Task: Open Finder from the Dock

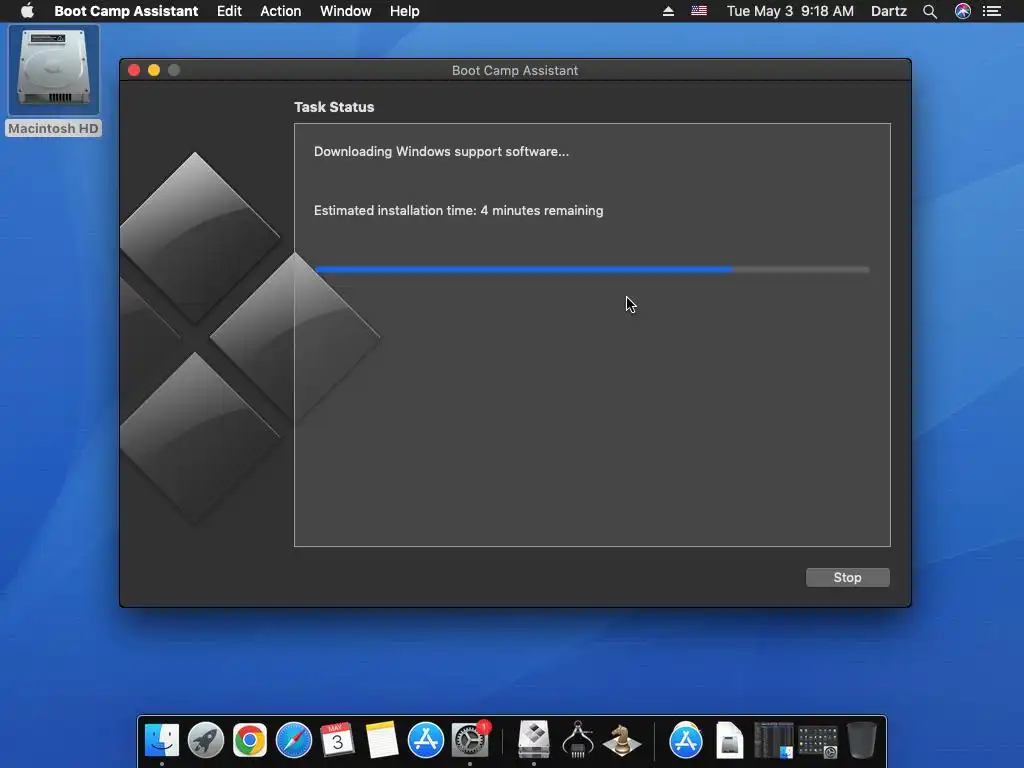Action: point(162,740)
